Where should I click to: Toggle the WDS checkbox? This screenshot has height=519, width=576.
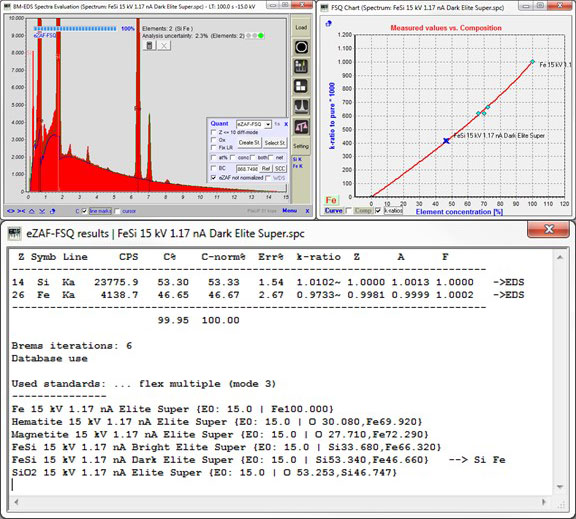268,178
